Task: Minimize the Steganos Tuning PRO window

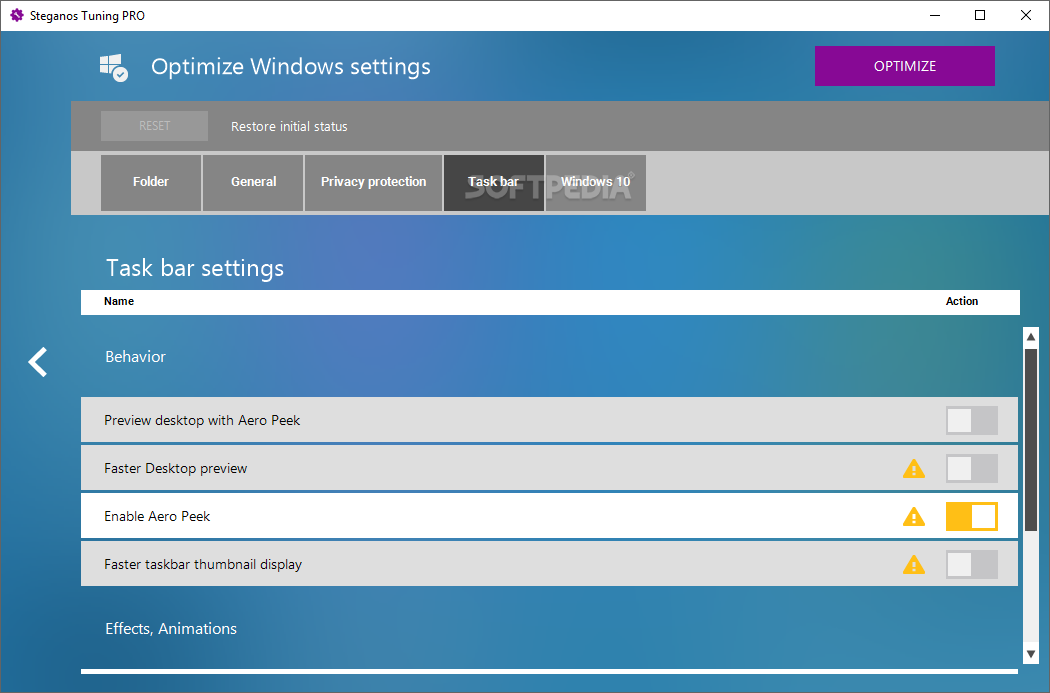Action: (x=935, y=15)
